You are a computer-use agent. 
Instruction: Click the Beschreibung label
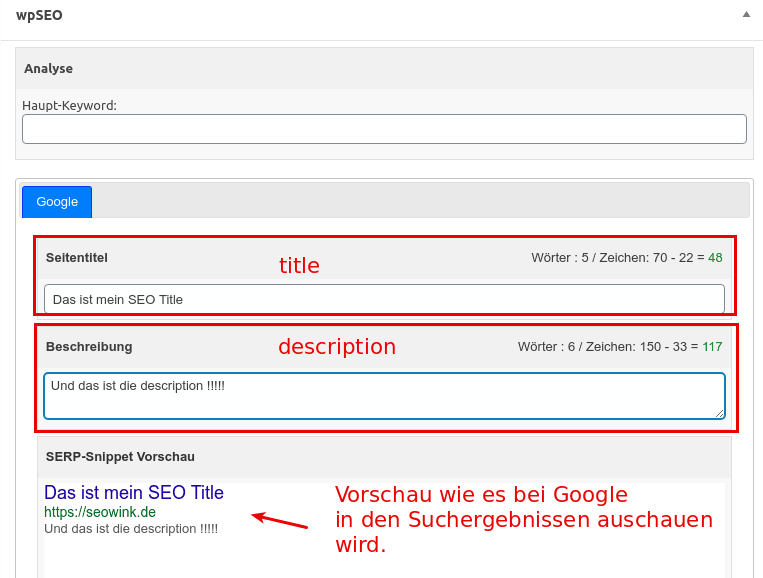coord(89,346)
